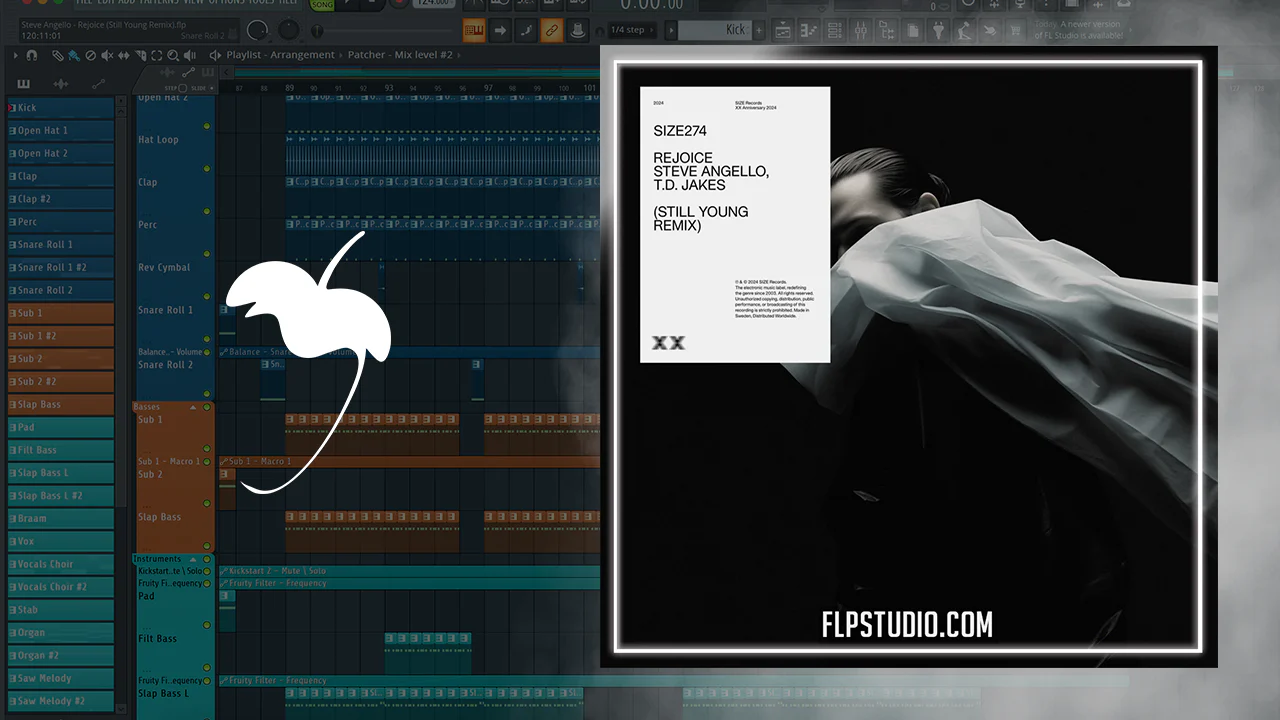The image size is (1280, 720).
Task: Select the 'Vocals Choir' pattern
Action: 60,565
